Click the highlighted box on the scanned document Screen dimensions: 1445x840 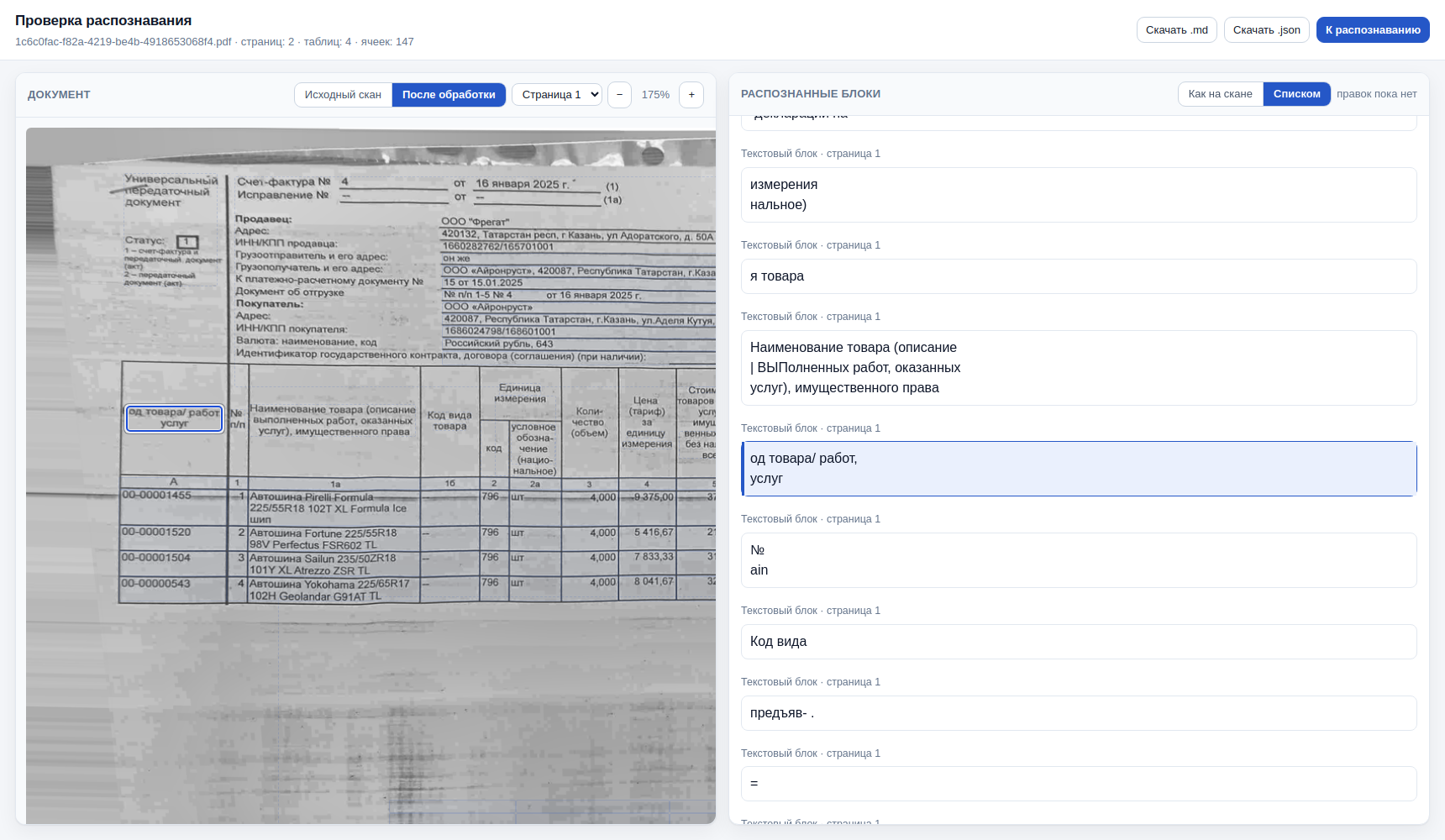(174, 418)
